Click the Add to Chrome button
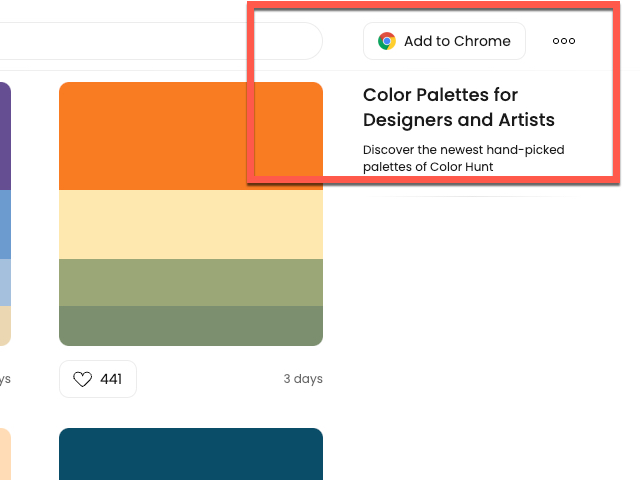This screenshot has height=480, width=640. pos(444,41)
